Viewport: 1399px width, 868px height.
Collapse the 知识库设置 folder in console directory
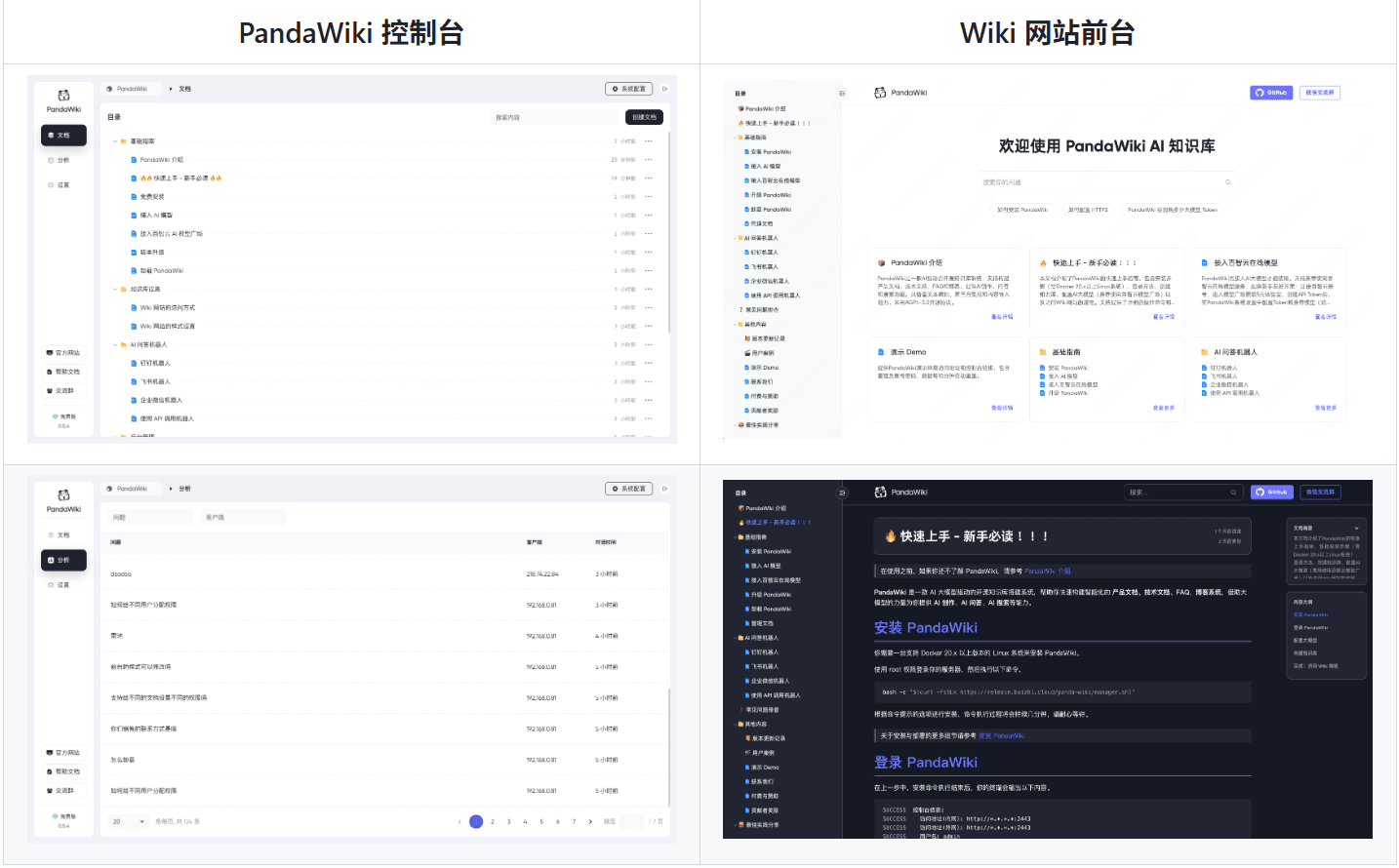pyautogui.click(x=114, y=290)
